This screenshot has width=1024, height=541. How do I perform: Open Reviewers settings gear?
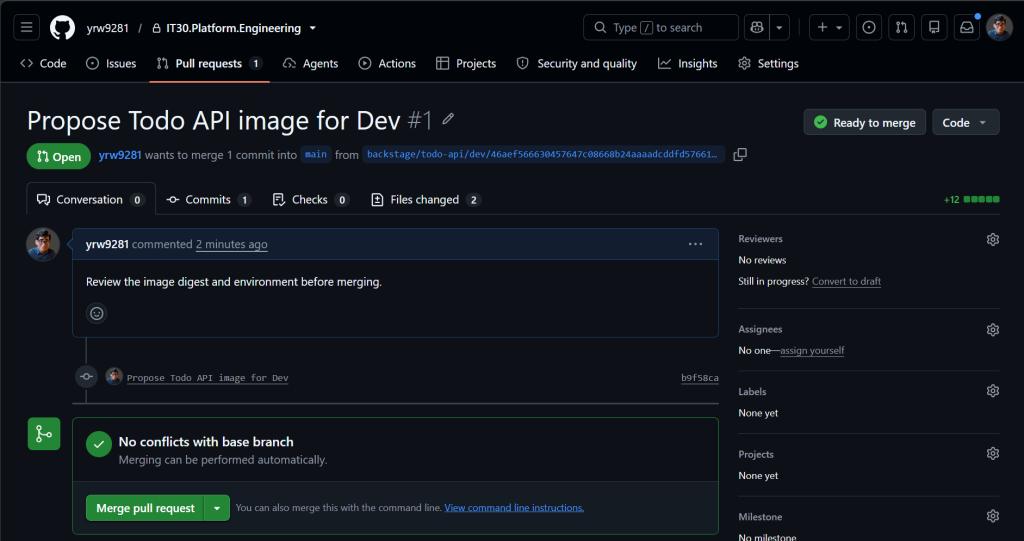pyautogui.click(x=993, y=239)
